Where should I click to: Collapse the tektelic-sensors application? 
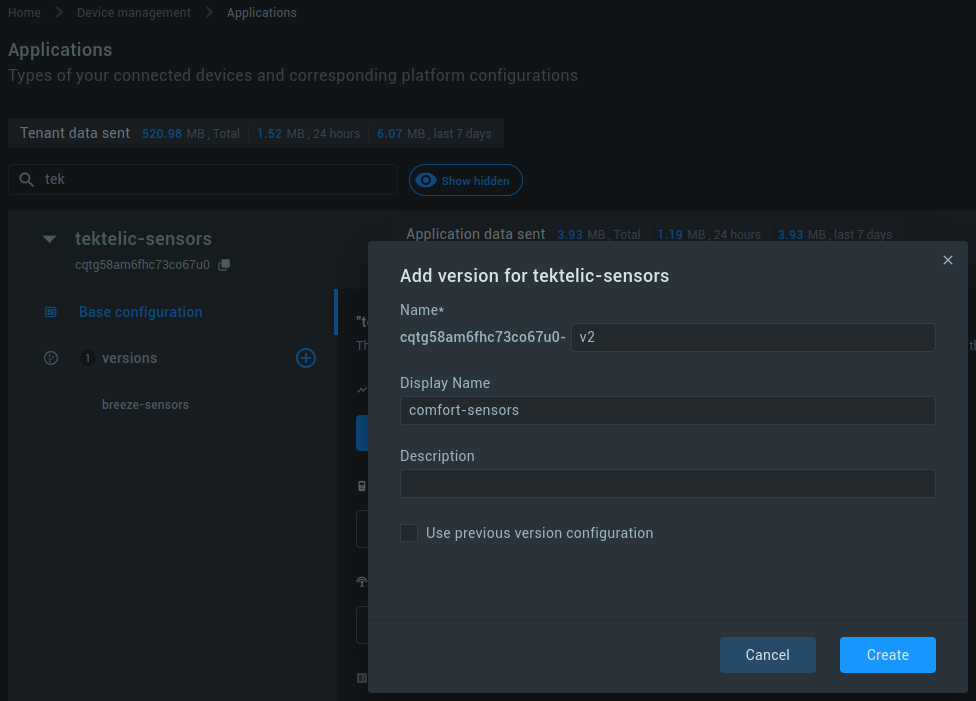[49, 239]
